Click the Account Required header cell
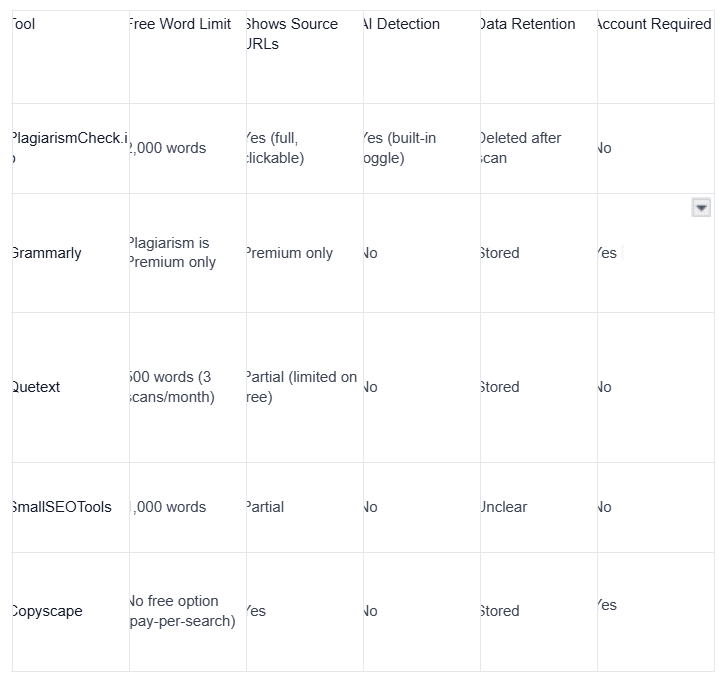The image size is (727, 682). tap(656, 57)
